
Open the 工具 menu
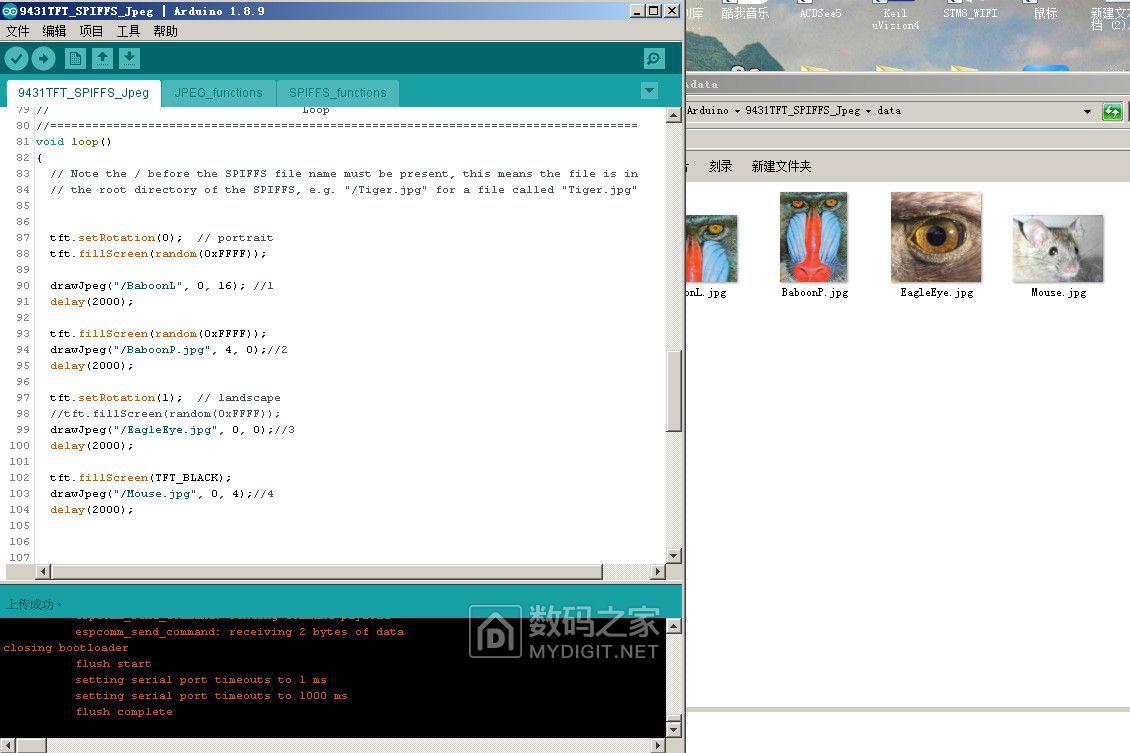click(x=128, y=31)
